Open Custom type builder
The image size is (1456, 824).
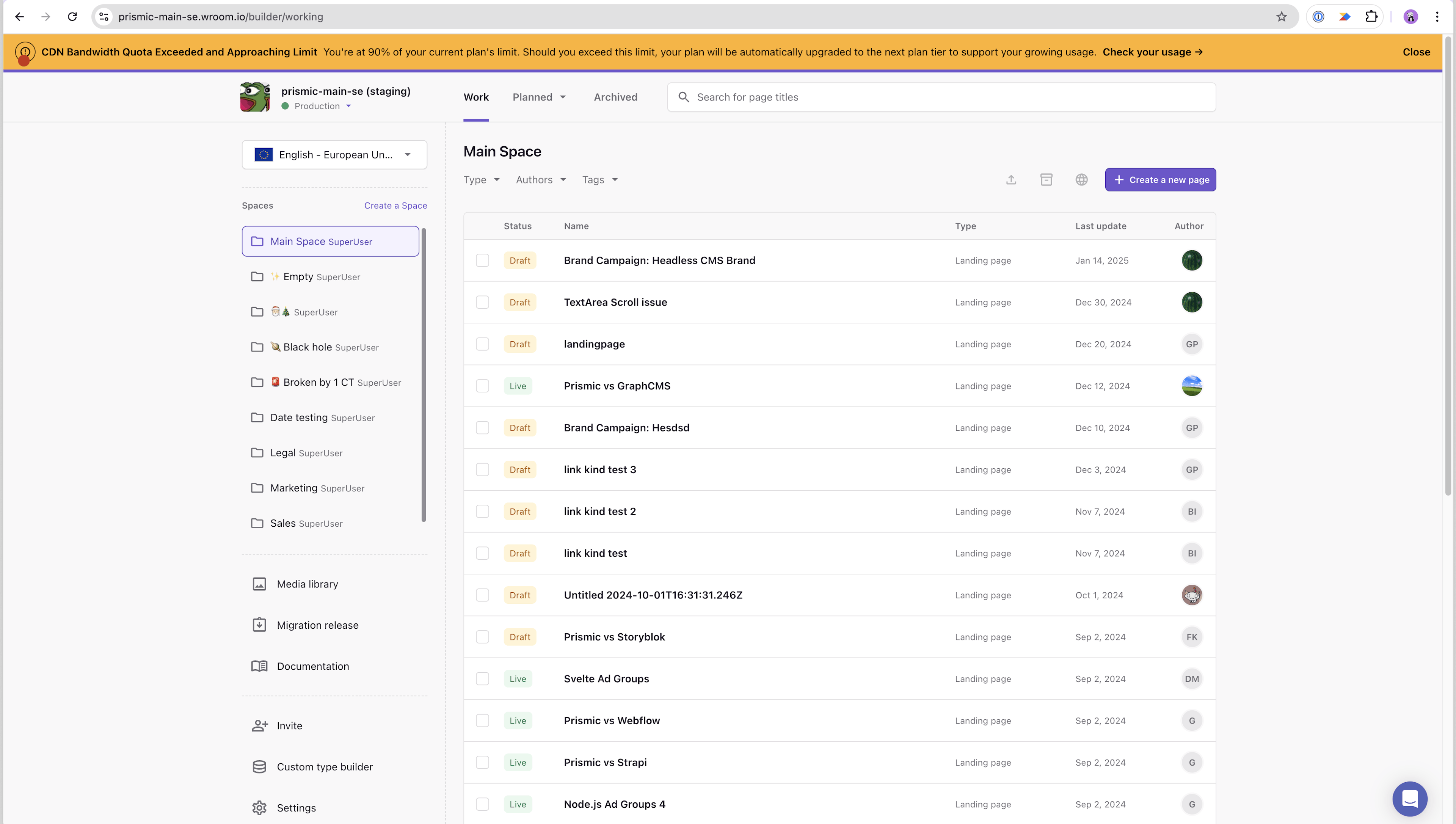[325, 766]
